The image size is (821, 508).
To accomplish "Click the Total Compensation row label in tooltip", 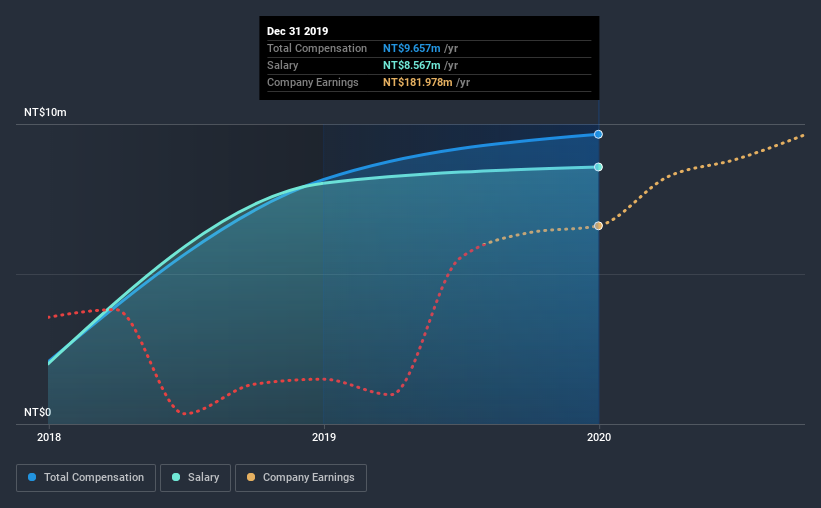I will pyautogui.click(x=317, y=48).
